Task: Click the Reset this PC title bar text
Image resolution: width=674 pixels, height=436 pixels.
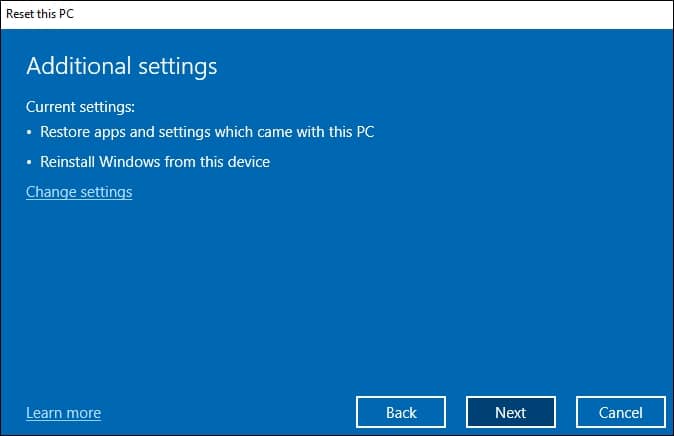Action: click(40, 14)
